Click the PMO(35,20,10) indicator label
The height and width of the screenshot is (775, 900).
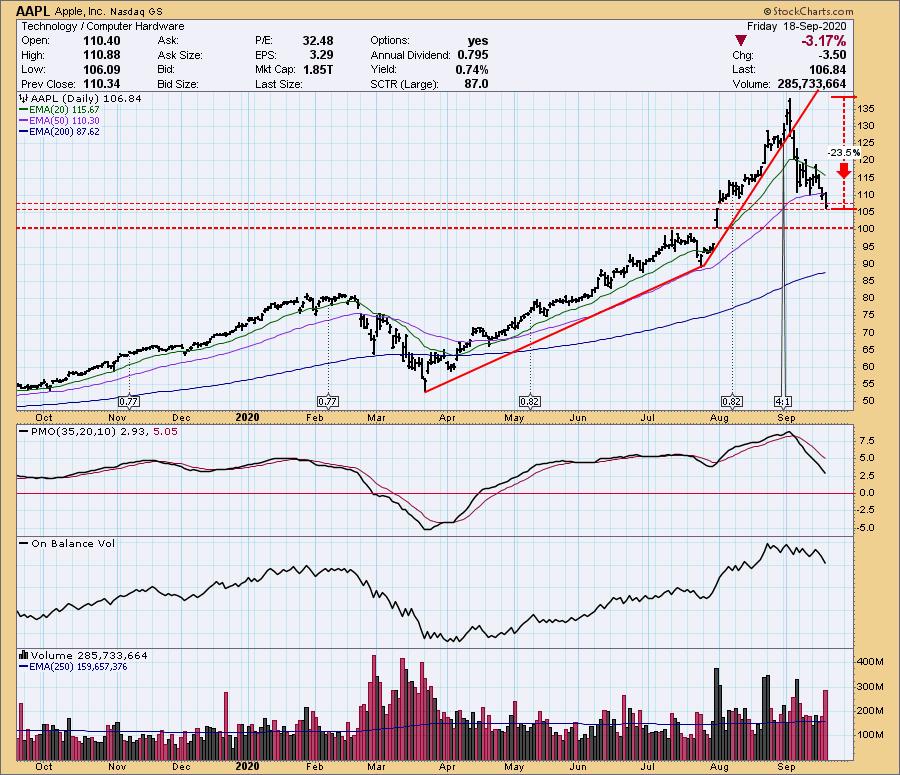[x=73, y=431]
